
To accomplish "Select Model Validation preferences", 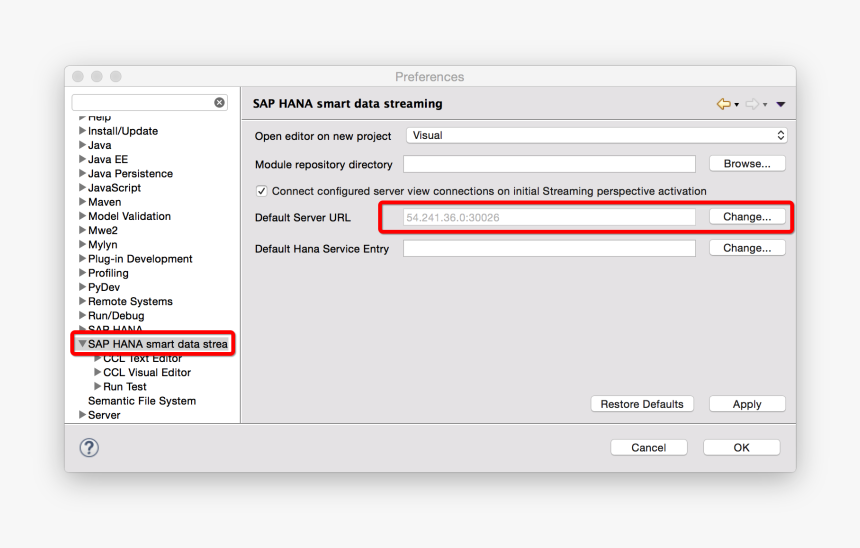I will click(129, 217).
